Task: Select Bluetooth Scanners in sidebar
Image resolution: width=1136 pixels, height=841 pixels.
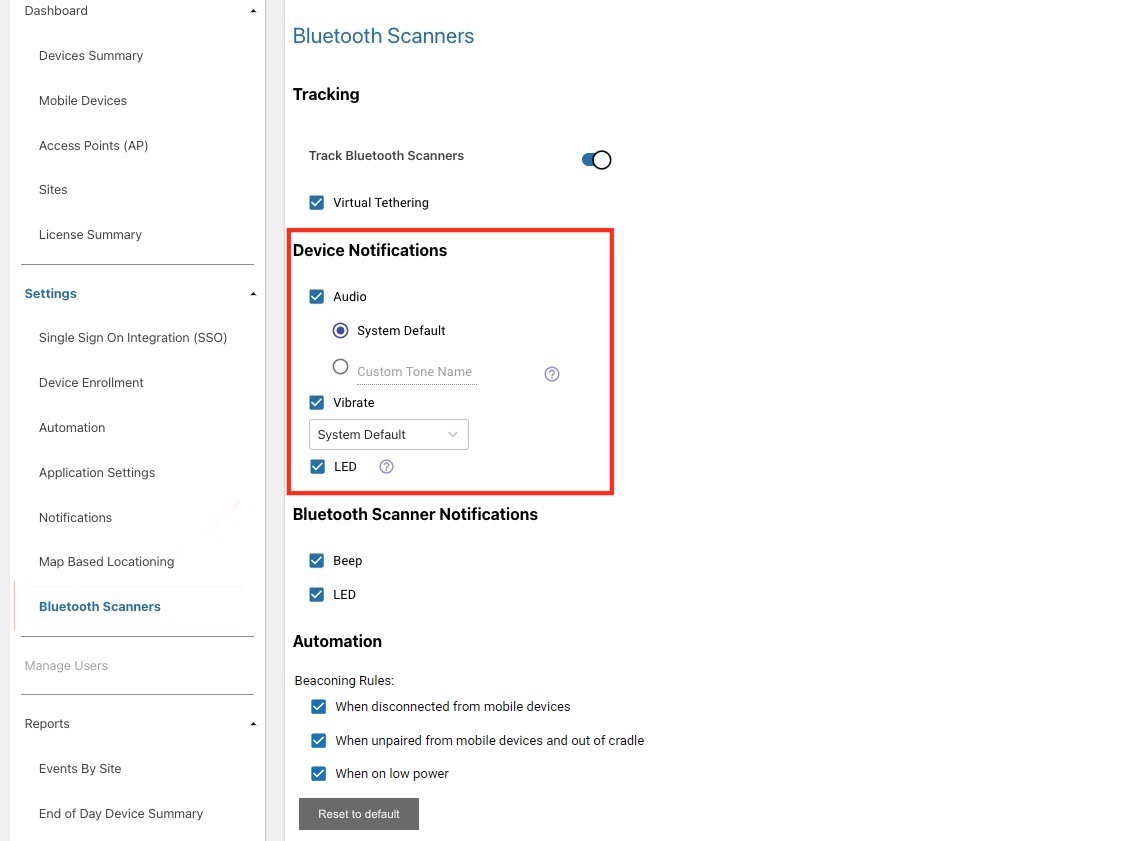Action: [x=100, y=606]
